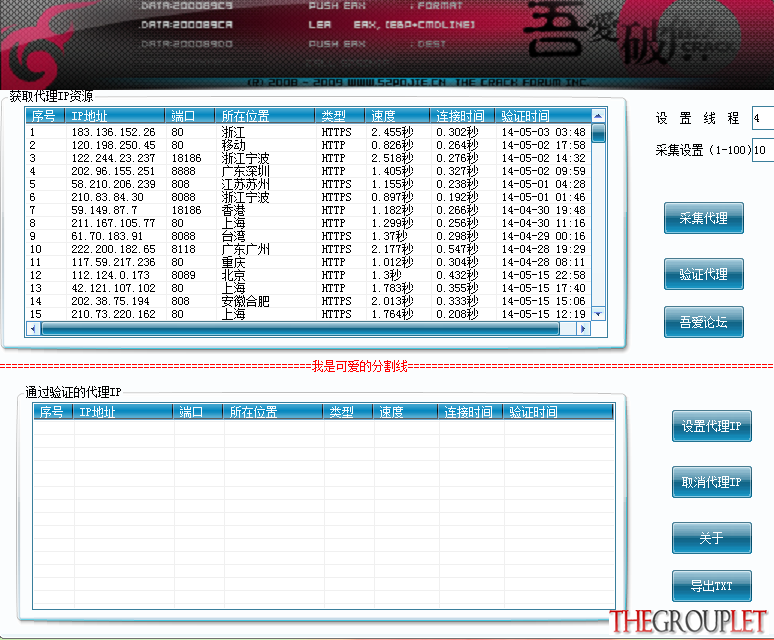
Task: Select the row with IP 112.124.0.173
Action: click(309, 275)
